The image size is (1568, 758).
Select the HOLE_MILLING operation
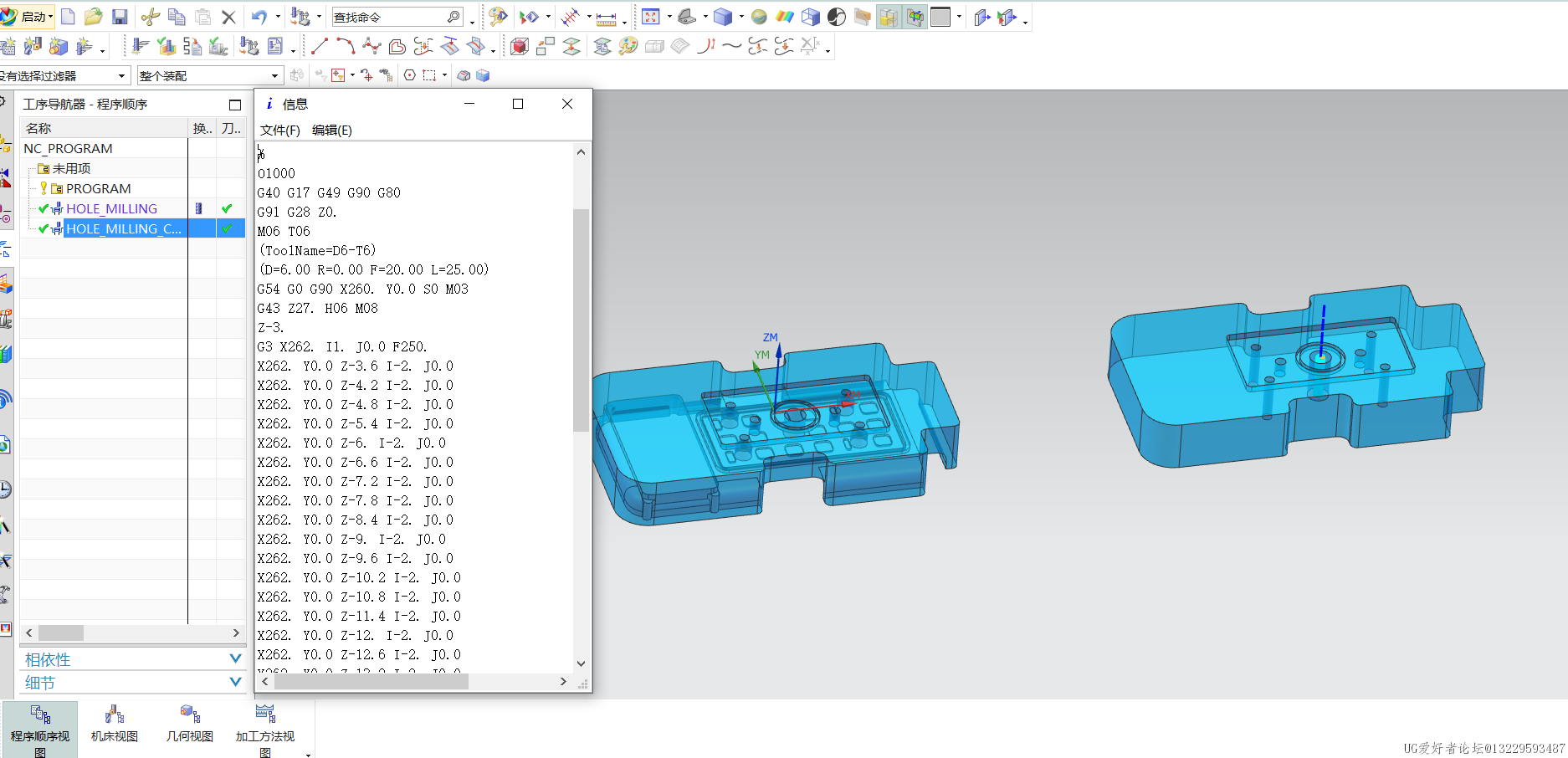111,208
